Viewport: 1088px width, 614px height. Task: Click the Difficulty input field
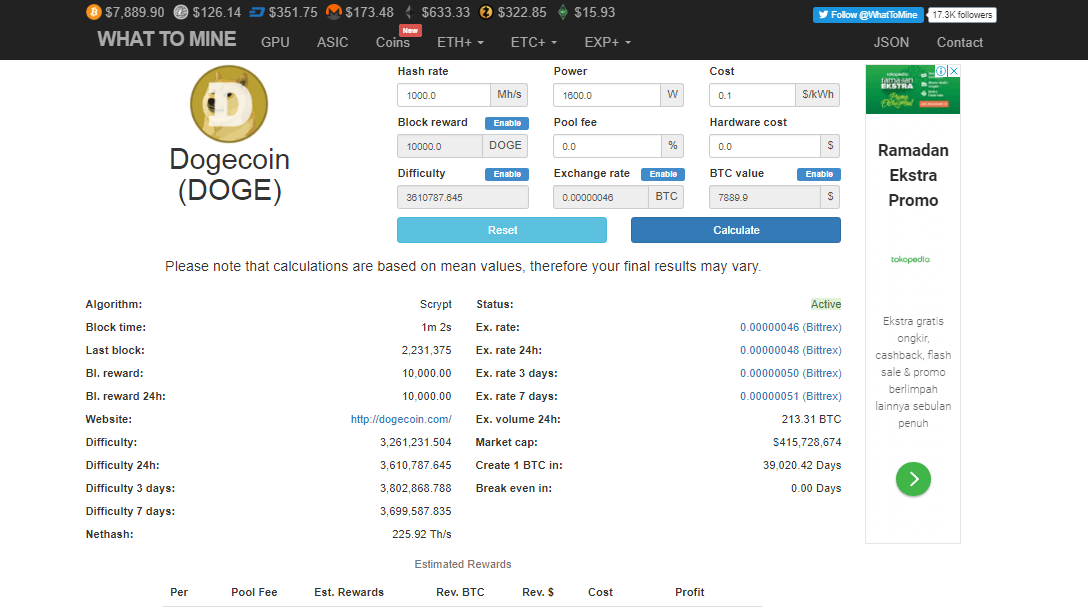click(463, 197)
